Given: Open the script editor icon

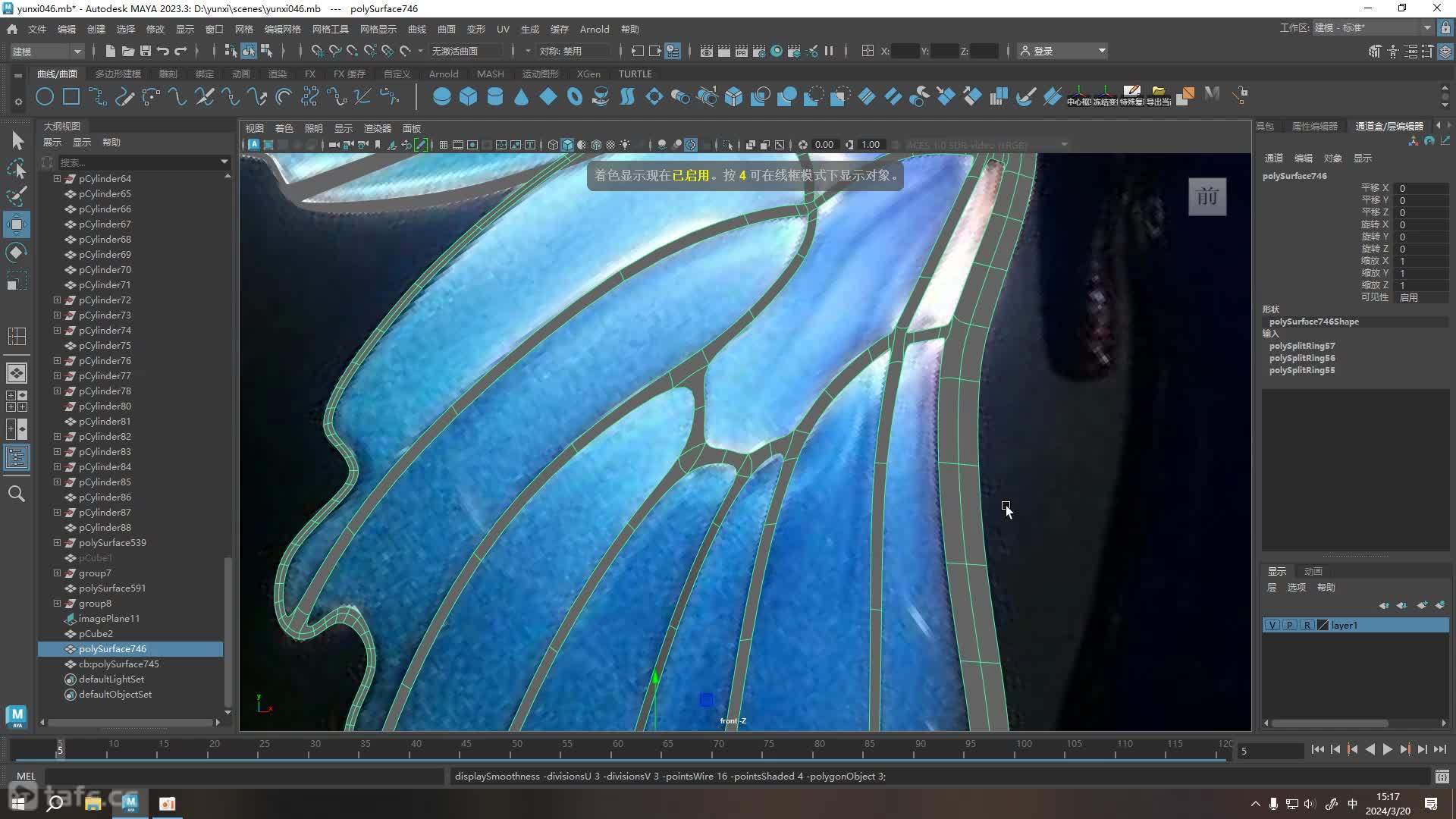Looking at the screenshot, I should tap(1442, 777).
